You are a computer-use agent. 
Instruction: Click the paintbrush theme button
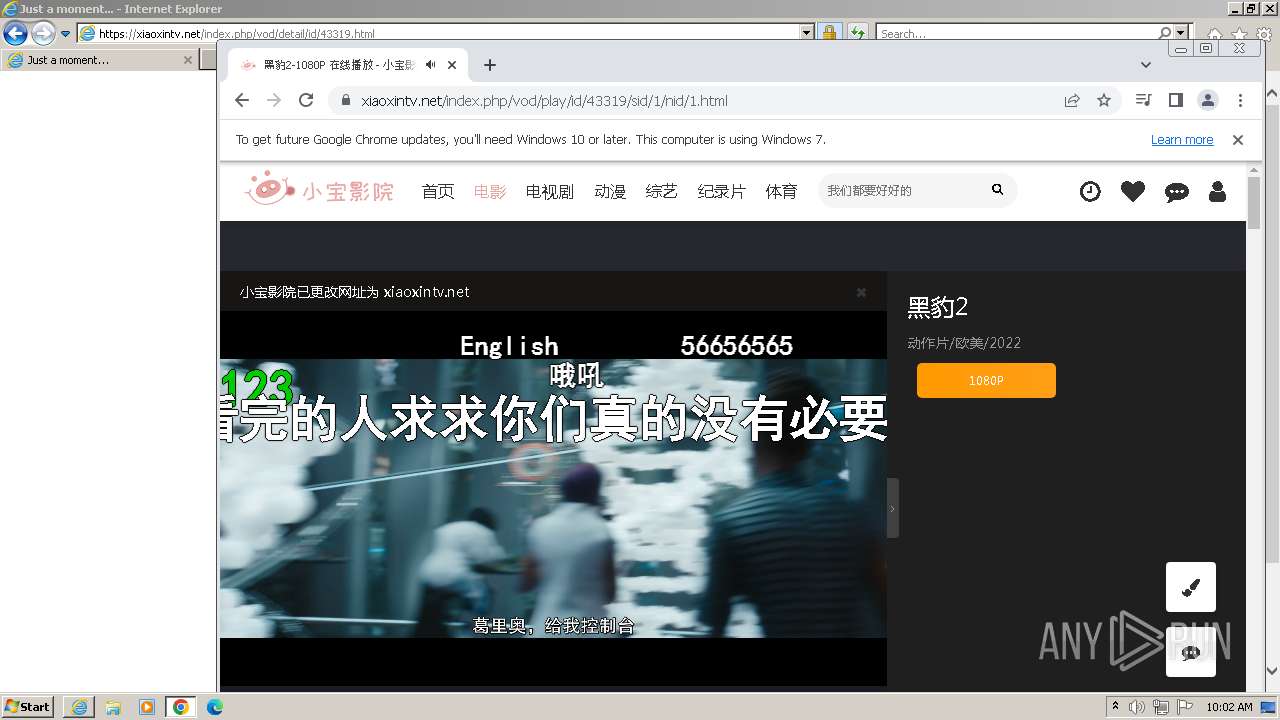1191,587
